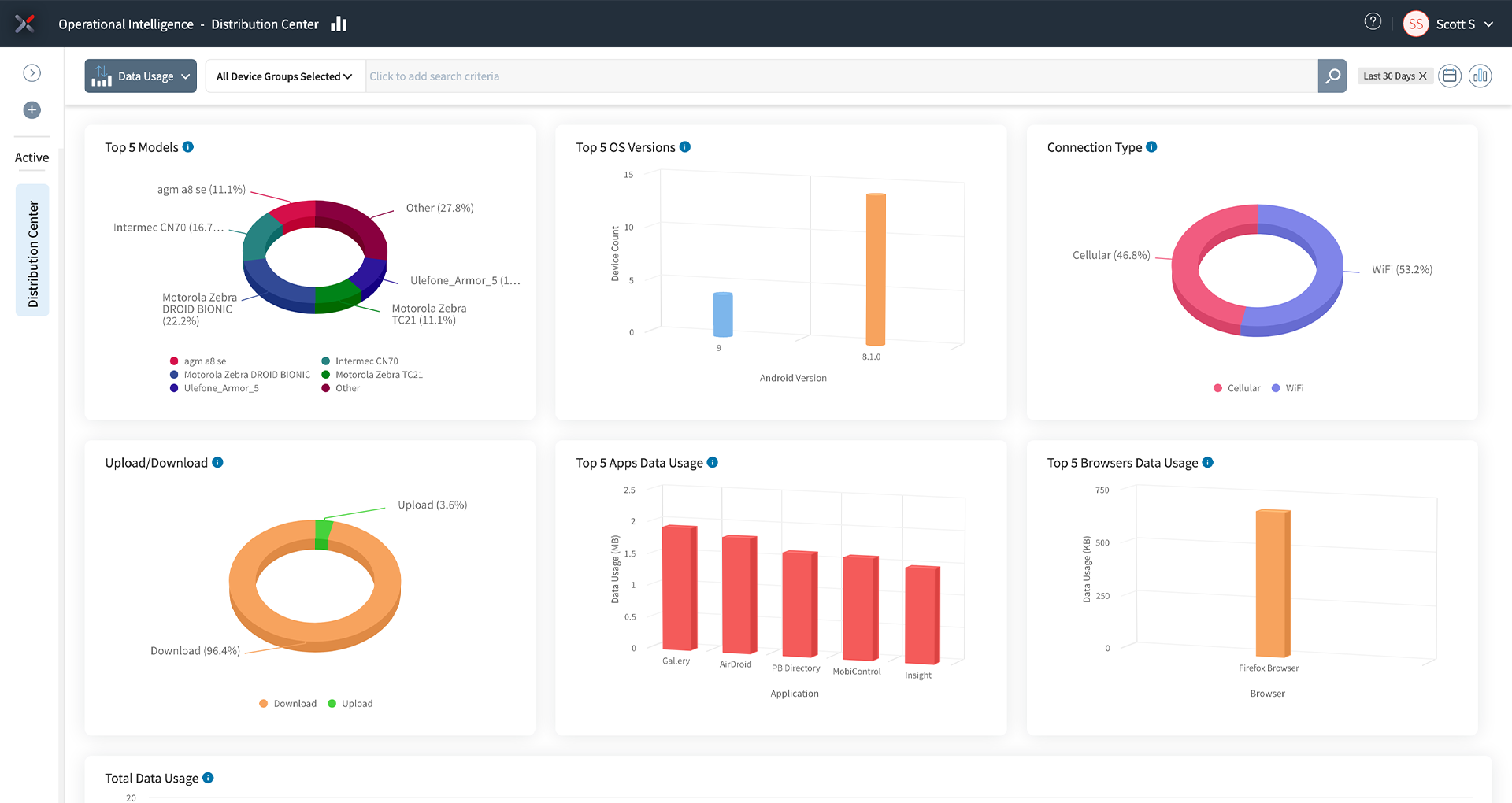This screenshot has height=803, width=1512.
Task: Click the Other legend color swatch
Action: tap(325, 388)
